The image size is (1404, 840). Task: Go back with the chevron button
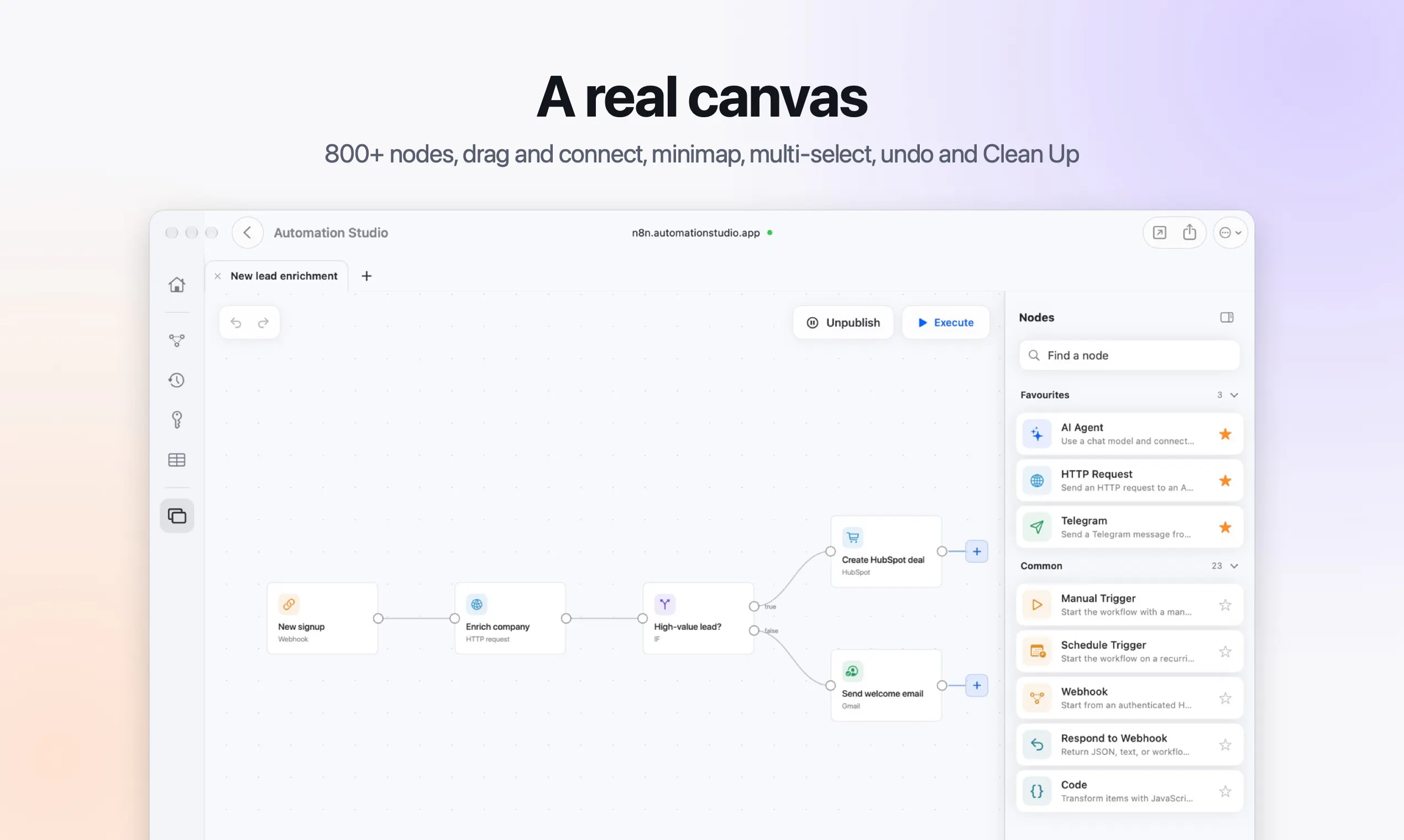tap(248, 233)
